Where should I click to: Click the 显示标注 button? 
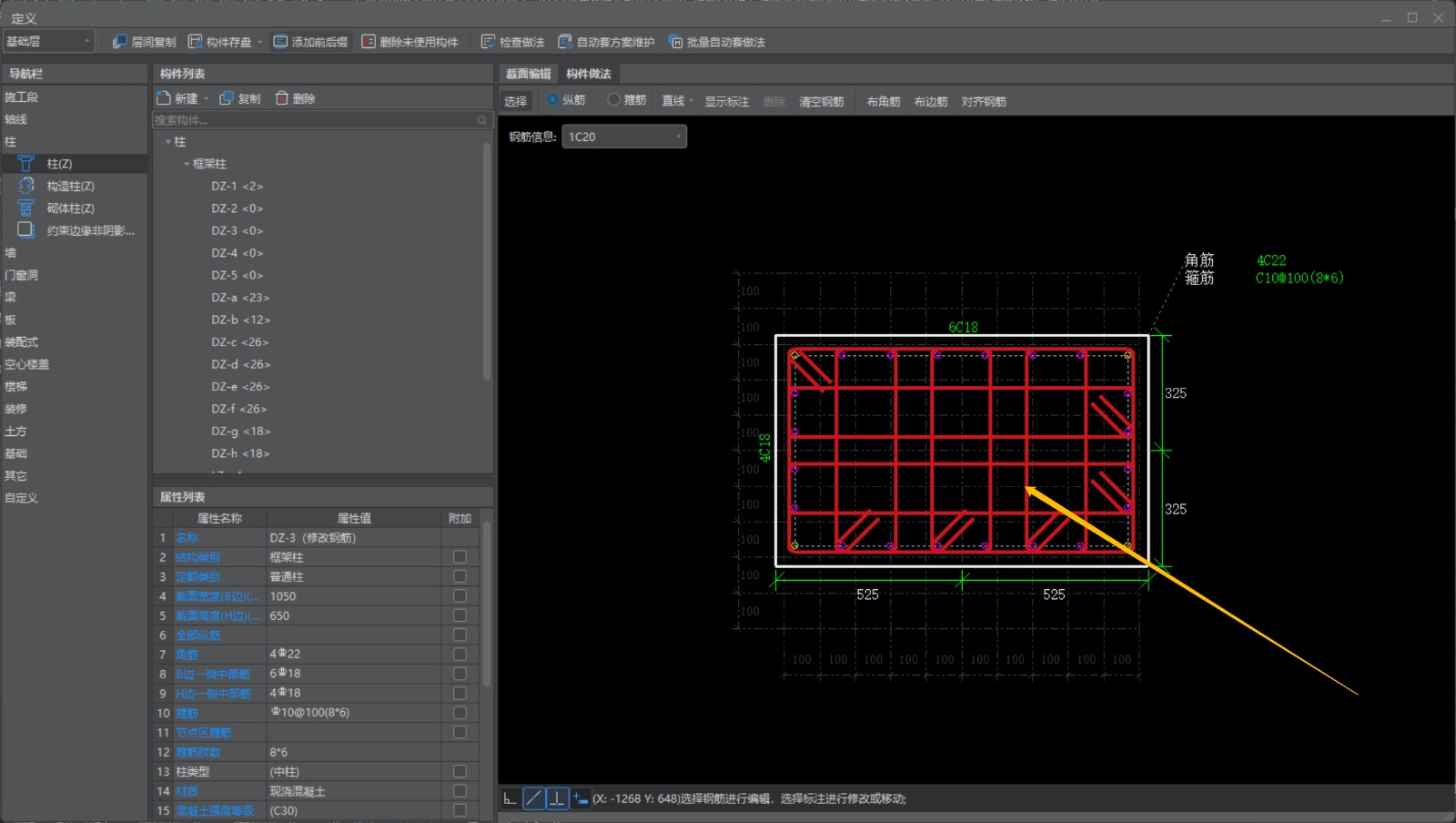[727, 101]
